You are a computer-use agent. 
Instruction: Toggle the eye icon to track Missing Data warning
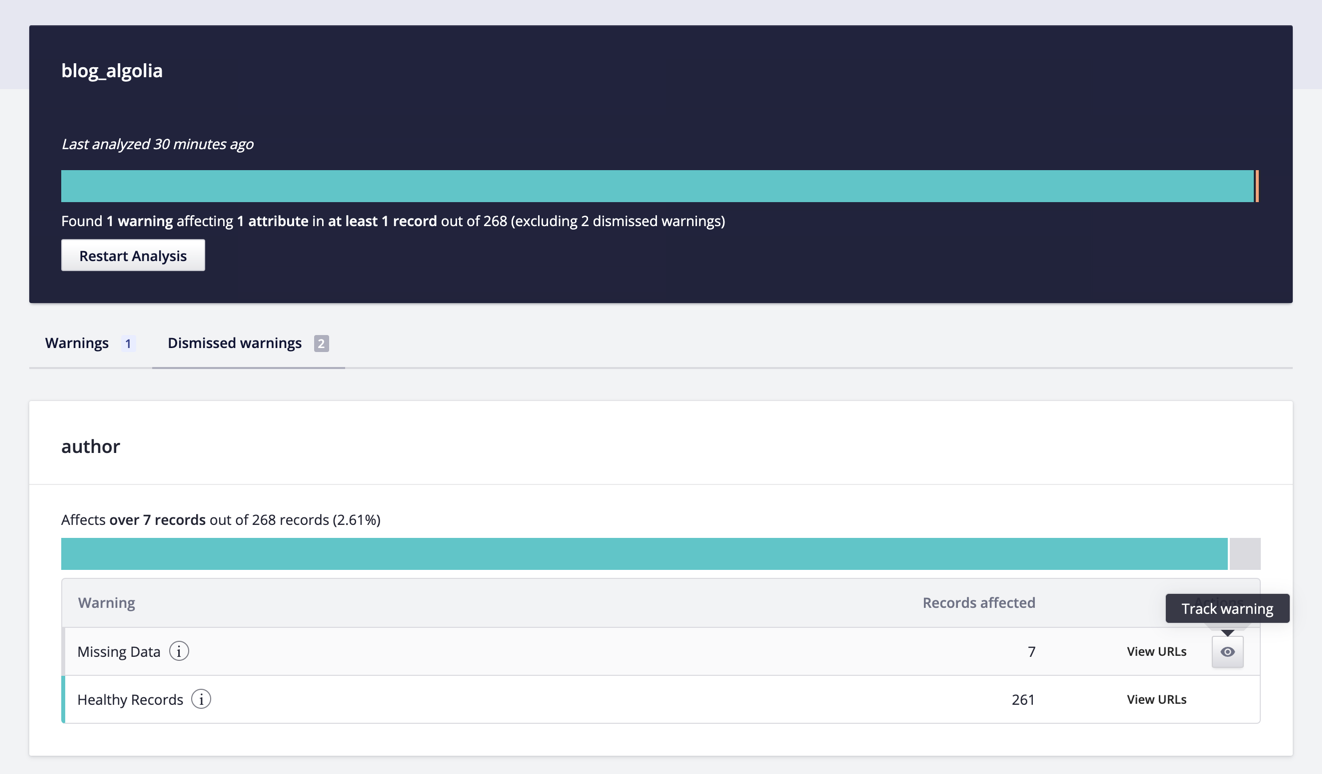(1227, 651)
